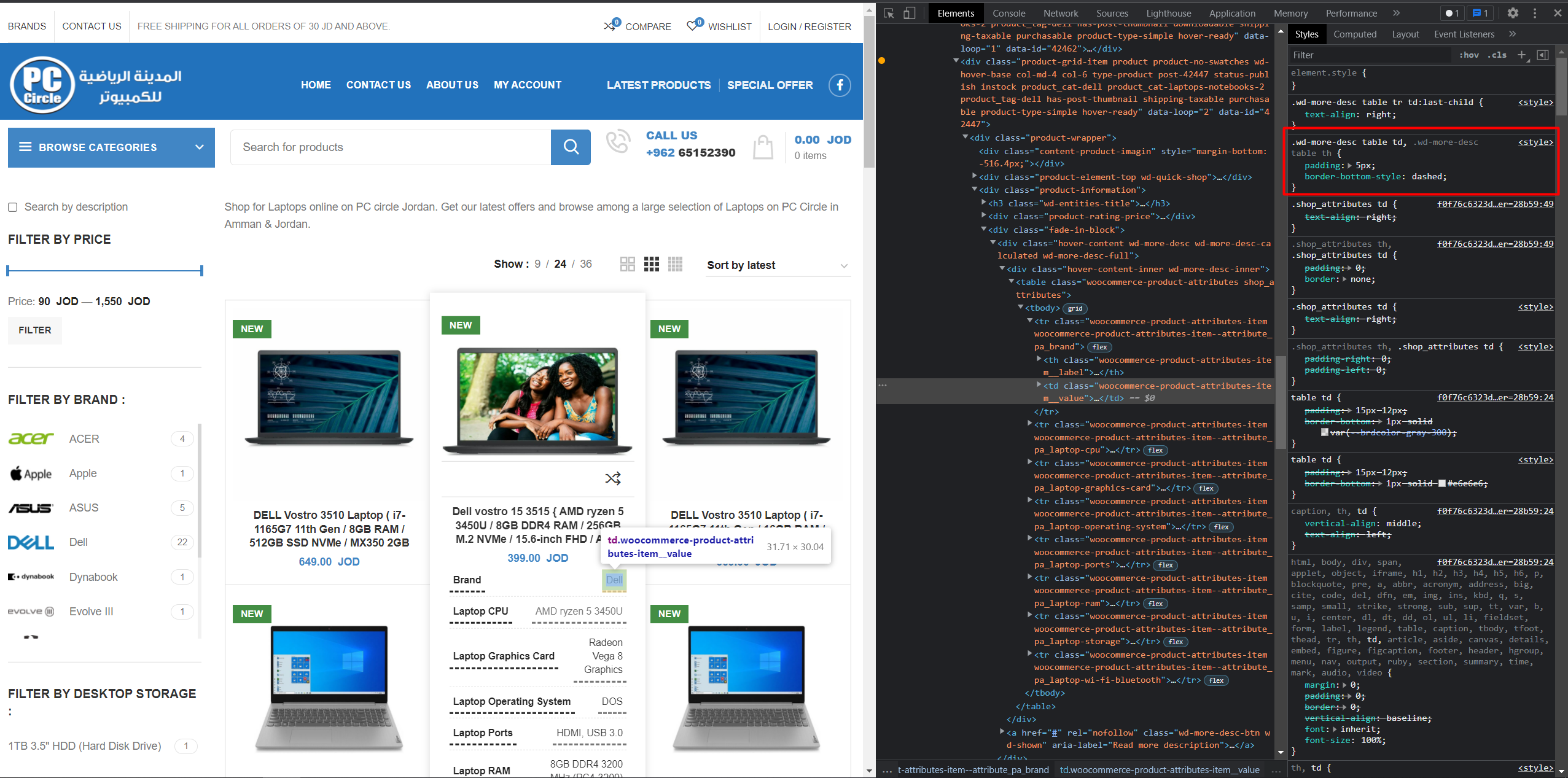The width and height of the screenshot is (1568, 778).
Task: Toggle the flex badge on pa_laptop-storage tr
Action: point(1176,642)
